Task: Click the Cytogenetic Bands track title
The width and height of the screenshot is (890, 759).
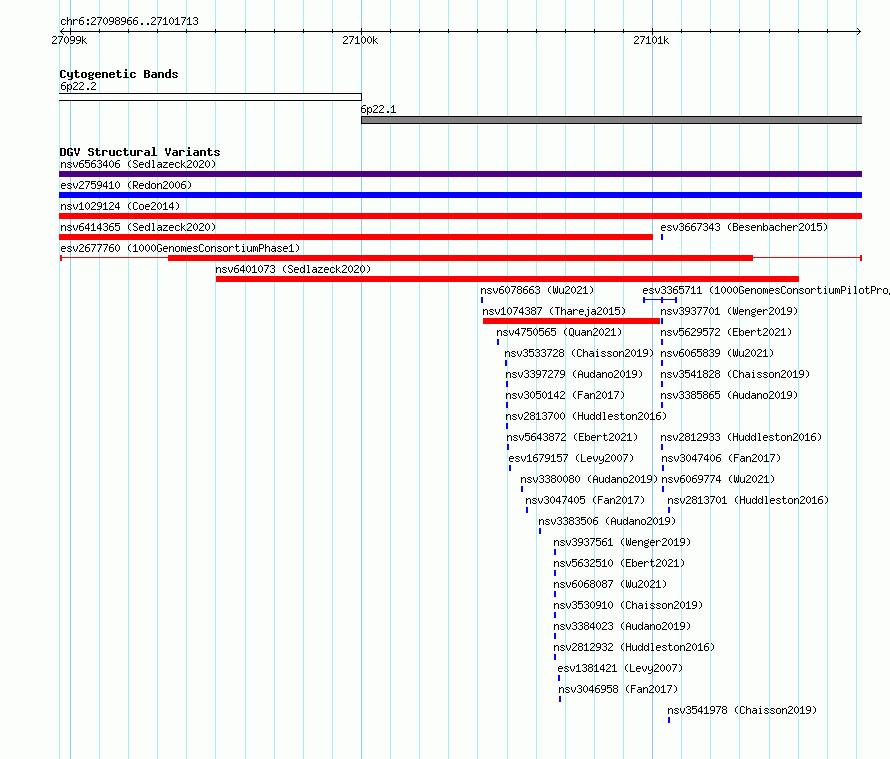Action: pos(119,74)
